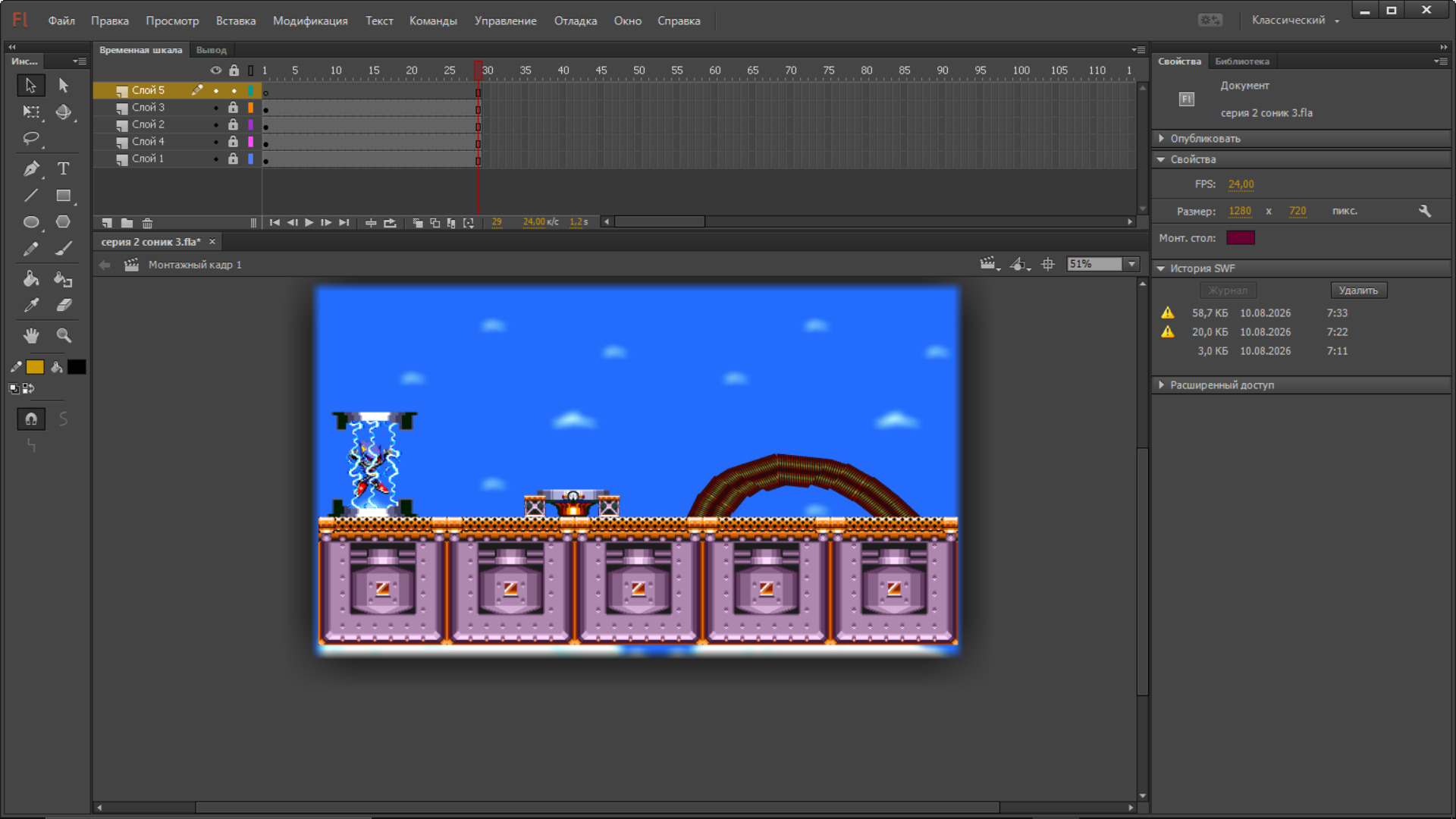Select the Lasso tool
This screenshot has height=819, width=1456.
[x=31, y=139]
